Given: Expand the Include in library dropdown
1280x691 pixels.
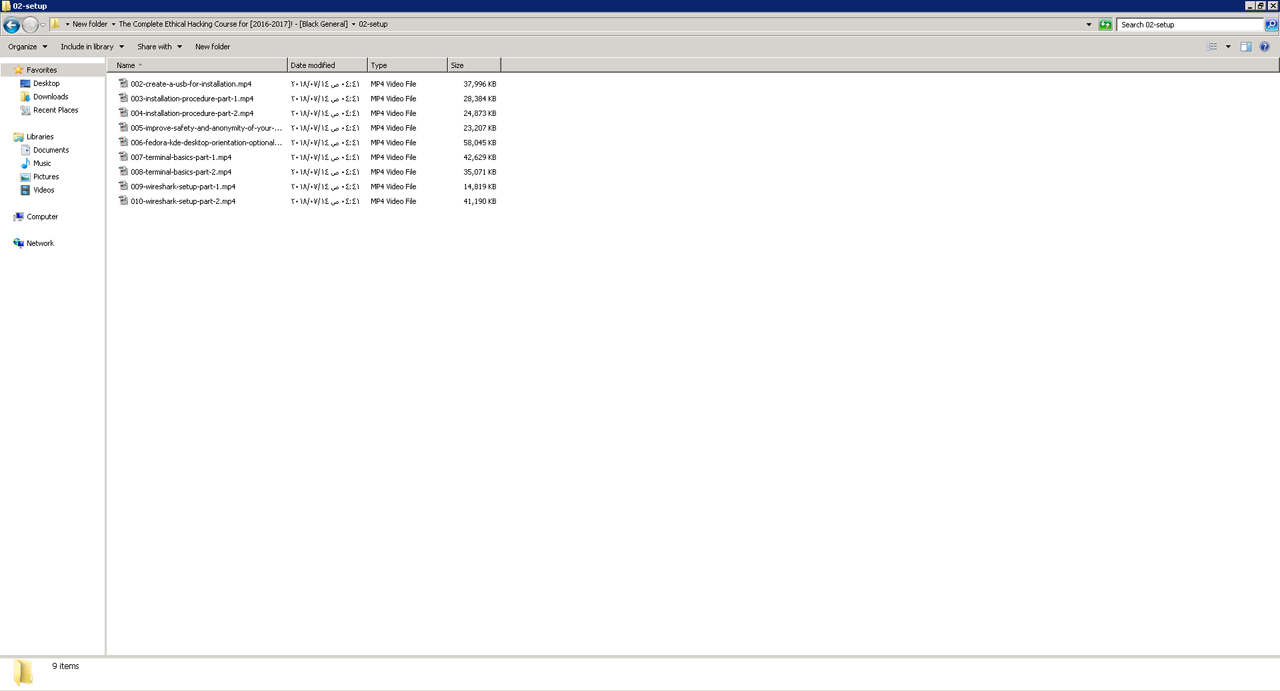Looking at the screenshot, I should point(92,47).
